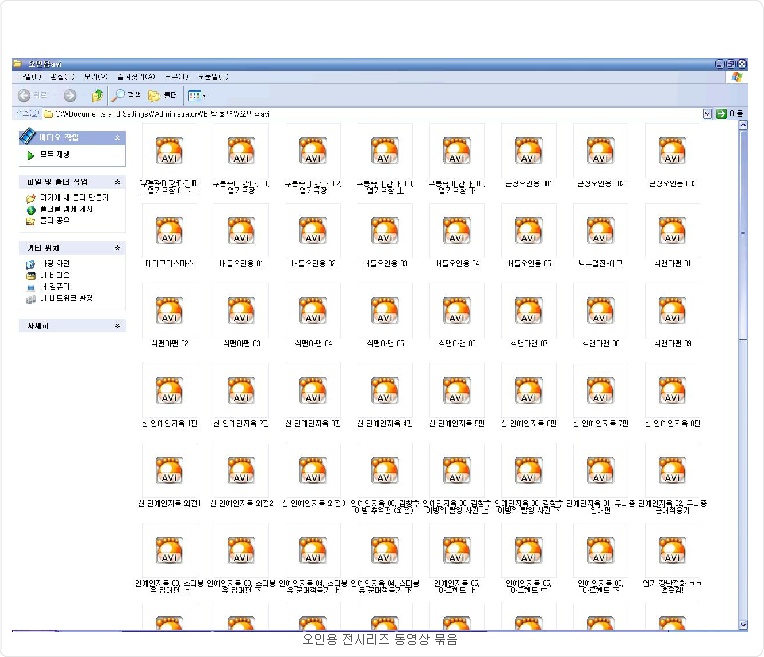Go up one folder level using Up icon
This screenshot has height=657, width=764.
(97, 96)
